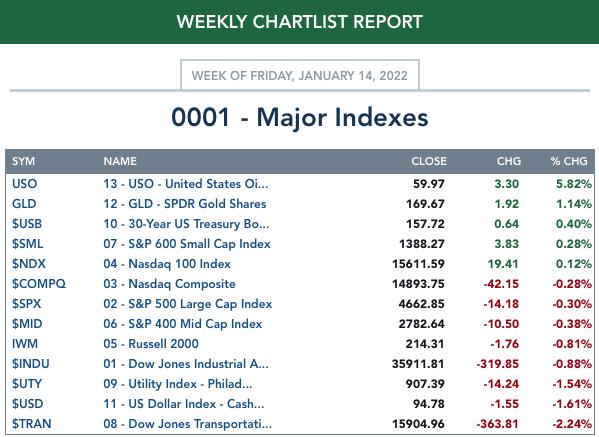
Task: Open the US Dollar Index chart
Action: pyautogui.click(x=184, y=404)
